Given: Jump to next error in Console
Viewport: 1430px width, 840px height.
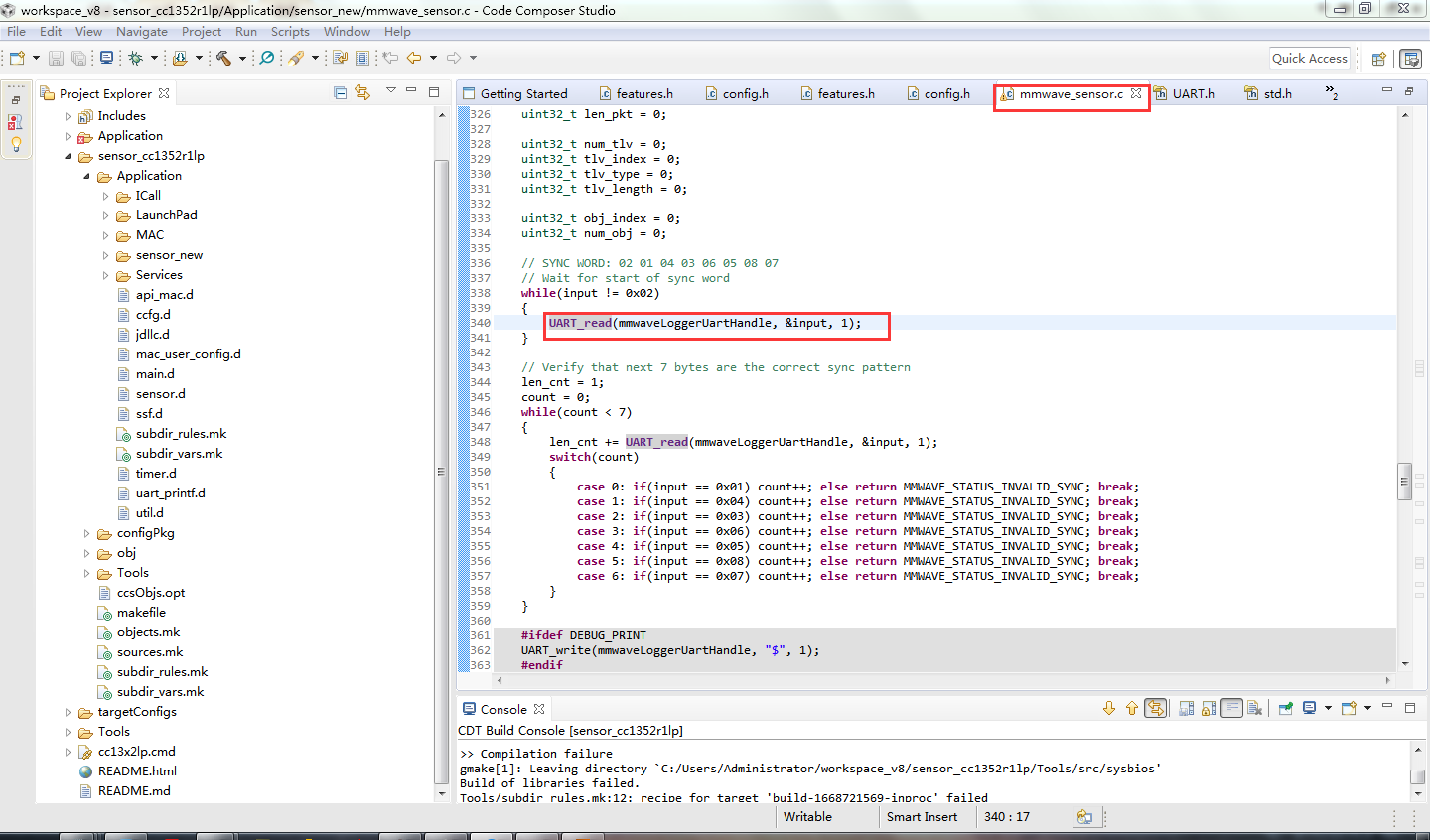Looking at the screenshot, I should (1109, 708).
